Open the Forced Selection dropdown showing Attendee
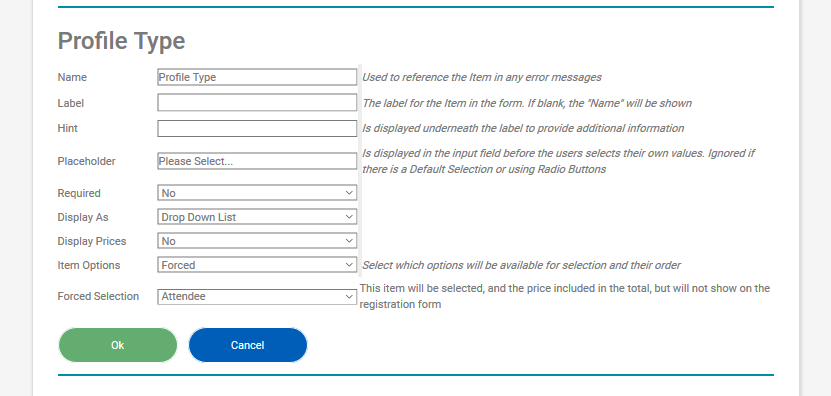This screenshot has height=396, width=831. click(x=257, y=296)
